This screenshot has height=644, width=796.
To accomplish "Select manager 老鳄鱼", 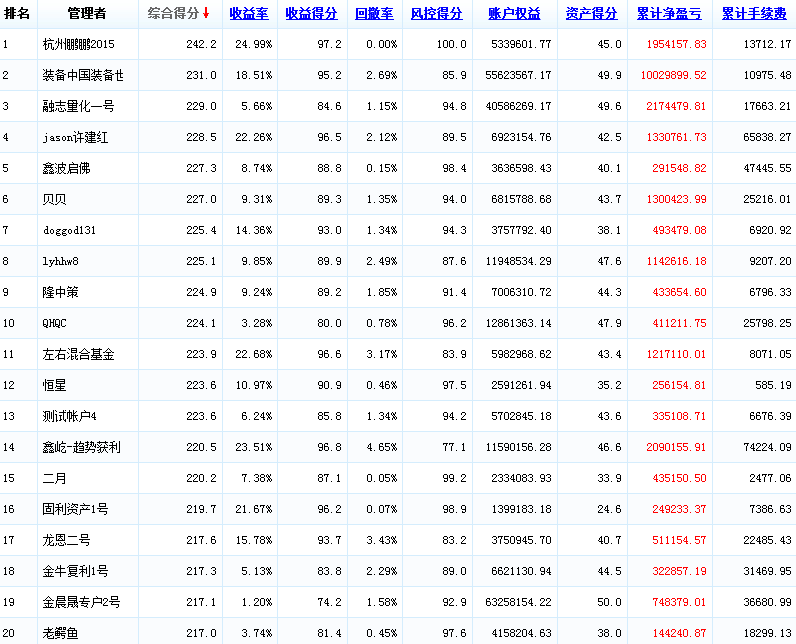I will [60, 633].
